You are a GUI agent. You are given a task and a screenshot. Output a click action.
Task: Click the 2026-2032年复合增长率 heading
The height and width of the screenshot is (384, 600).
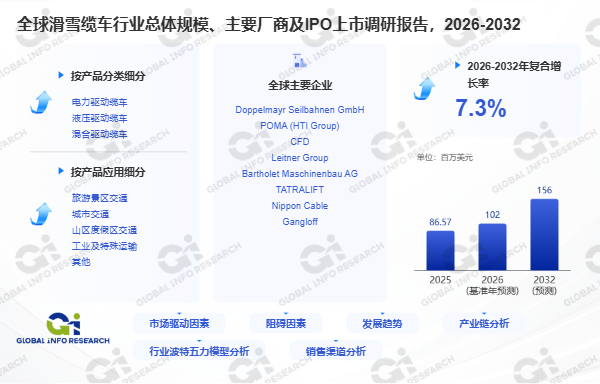[x=514, y=74]
